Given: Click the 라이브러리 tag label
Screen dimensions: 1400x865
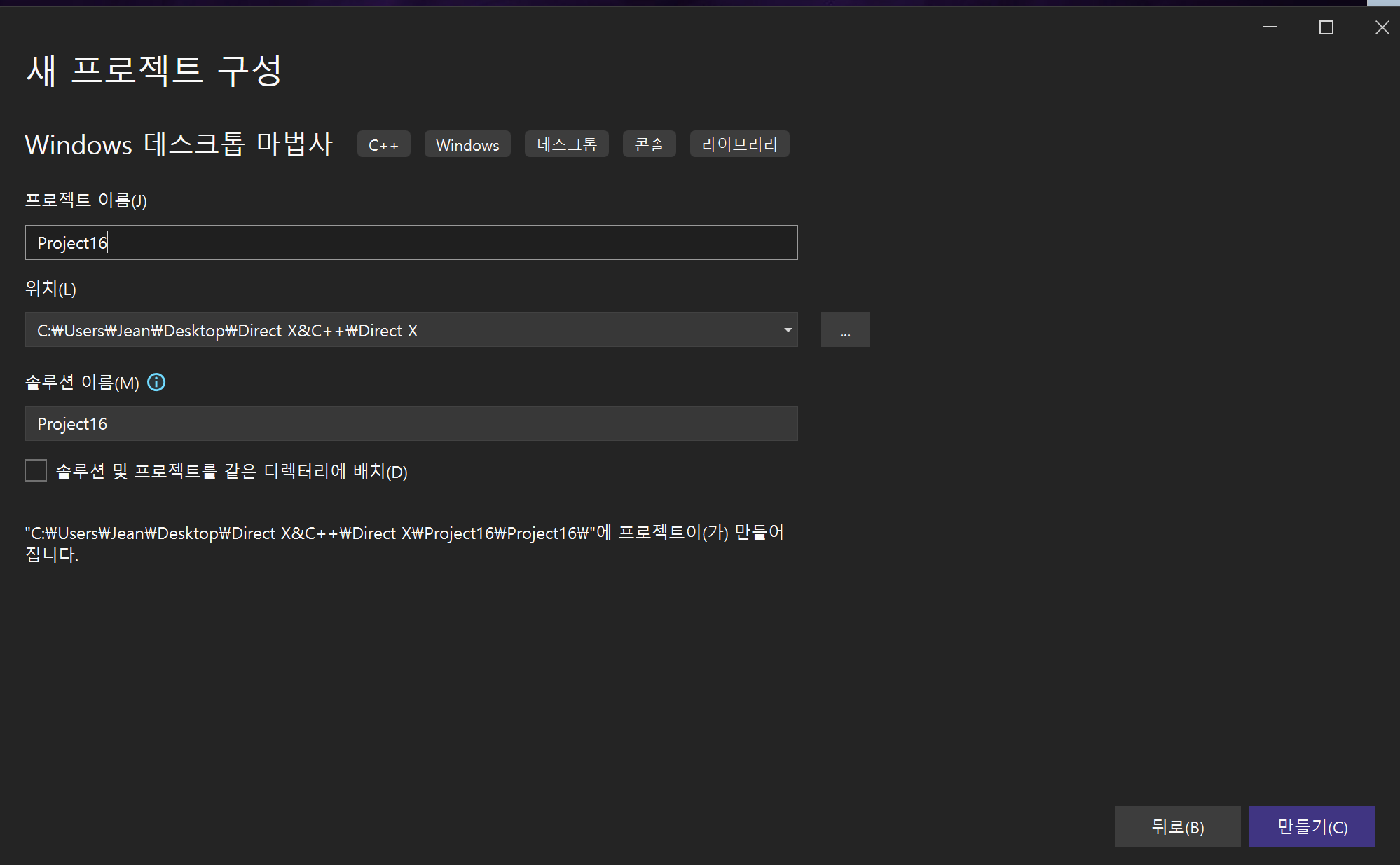Looking at the screenshot, I should [739, 144].
